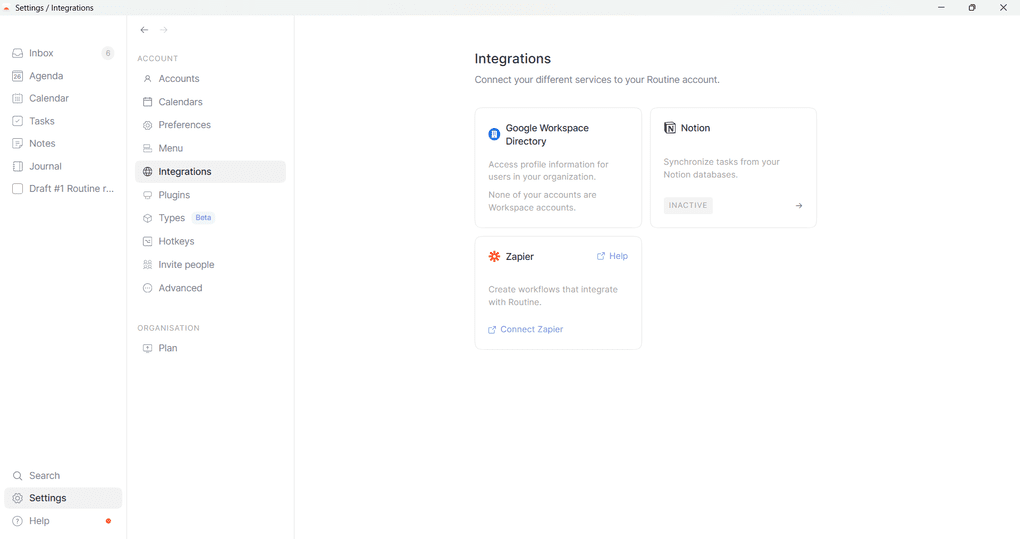1020x539 pixels.
Task: Click the Calendars settings icon
Action: tap(148, 102)
